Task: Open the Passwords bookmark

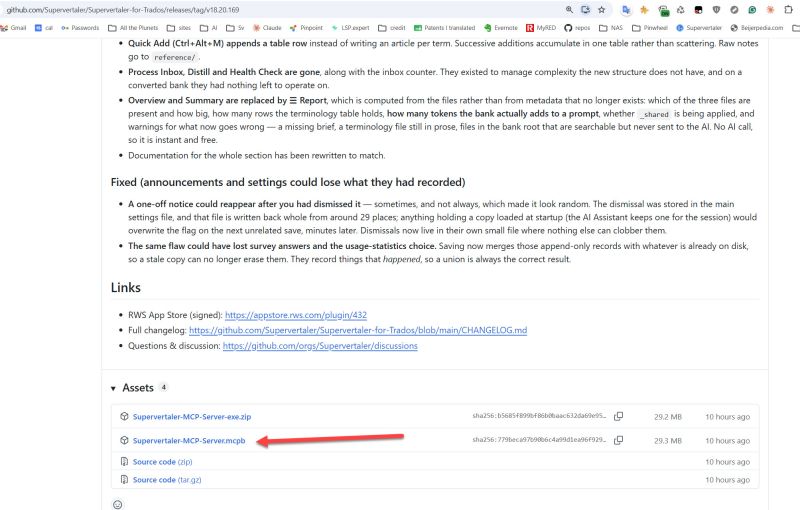Action: (x=80, y=28)
